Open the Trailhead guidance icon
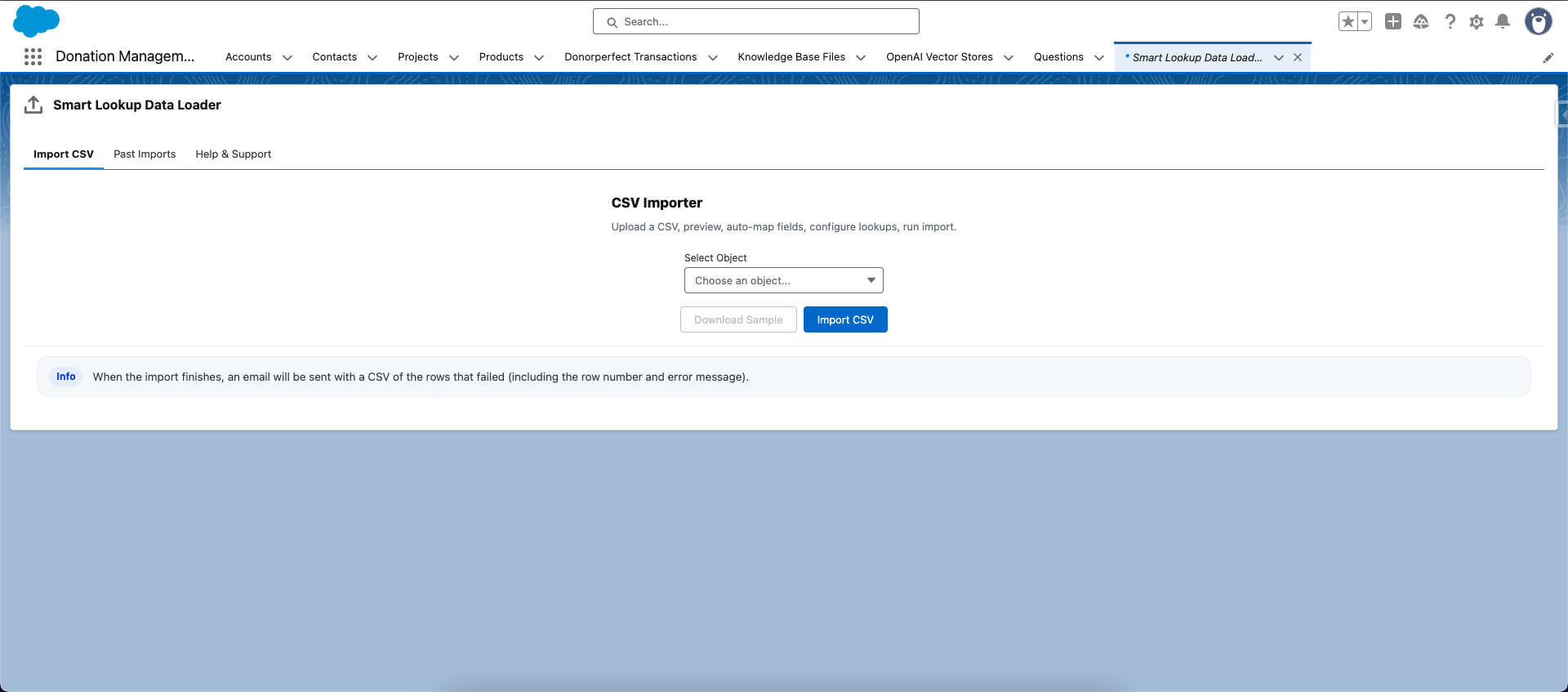1568x692 pixels. [x=1421, y=22]
